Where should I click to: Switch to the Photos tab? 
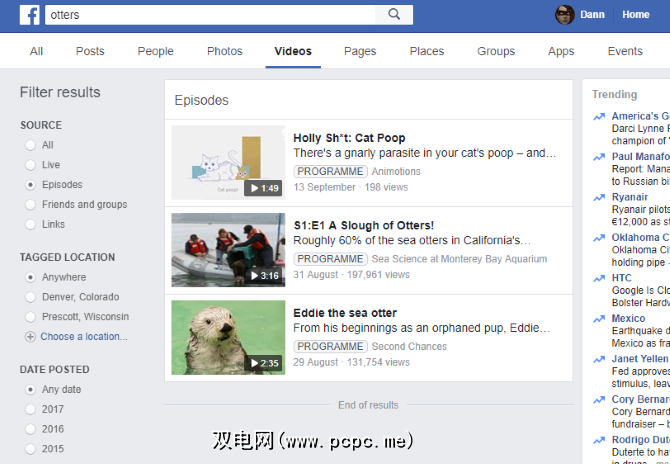pyautogui.click(x=224, y=51)
